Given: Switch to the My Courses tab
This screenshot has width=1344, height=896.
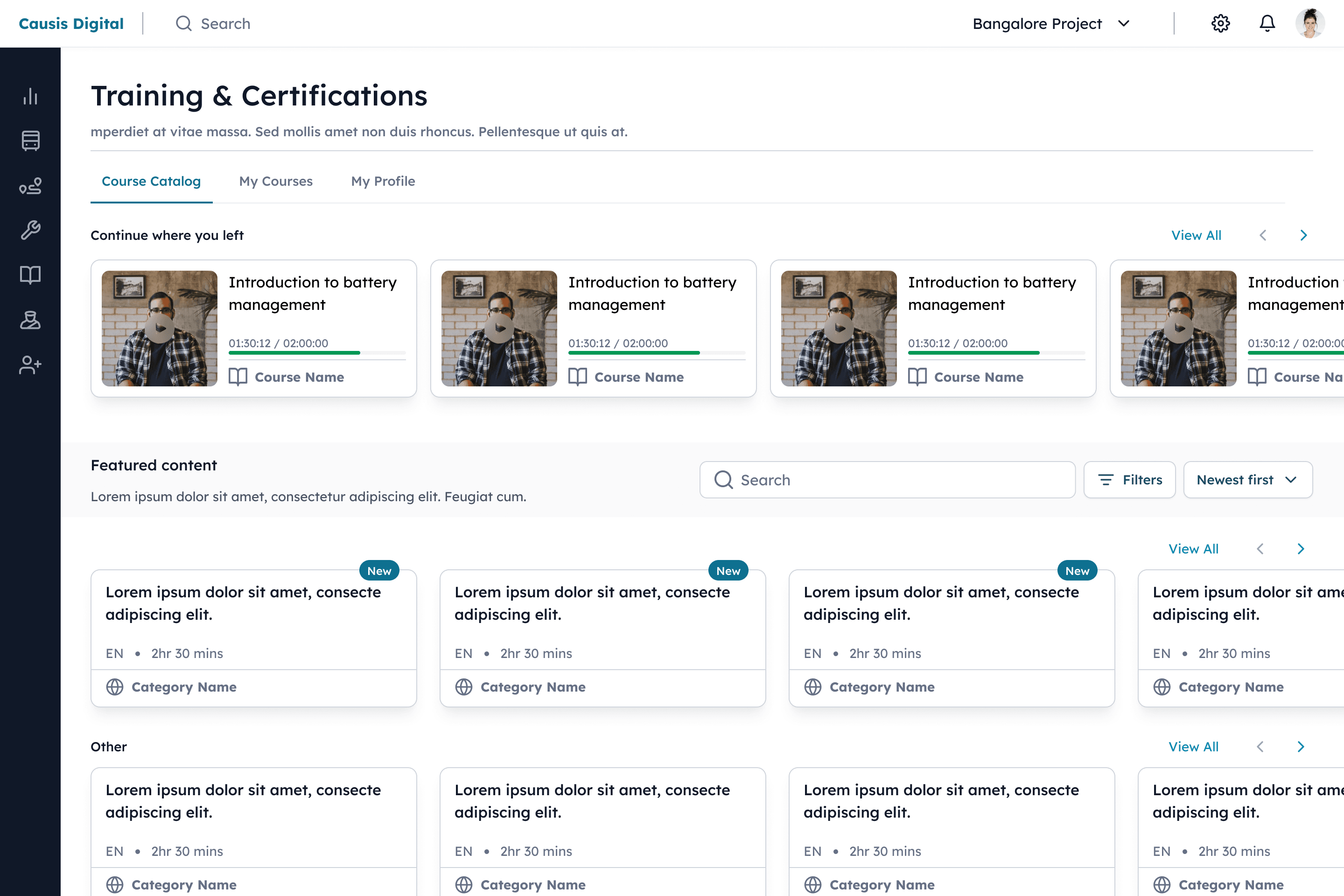Looking at the screenshot, I should [275, 181].
